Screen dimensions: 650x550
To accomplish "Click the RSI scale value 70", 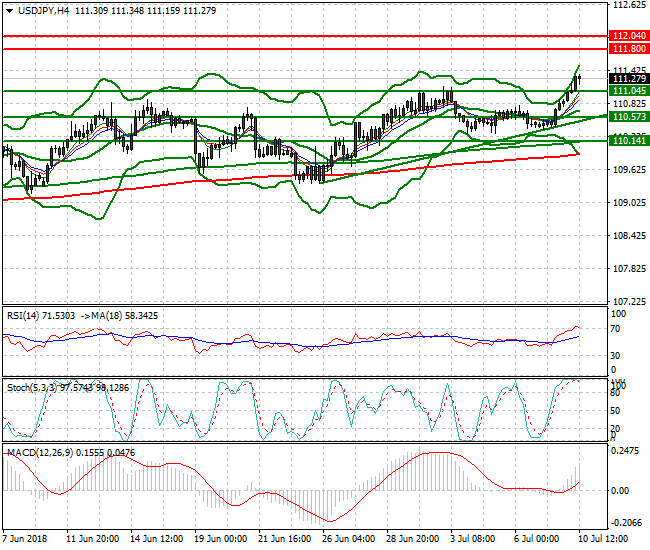I will coord(616,329).
